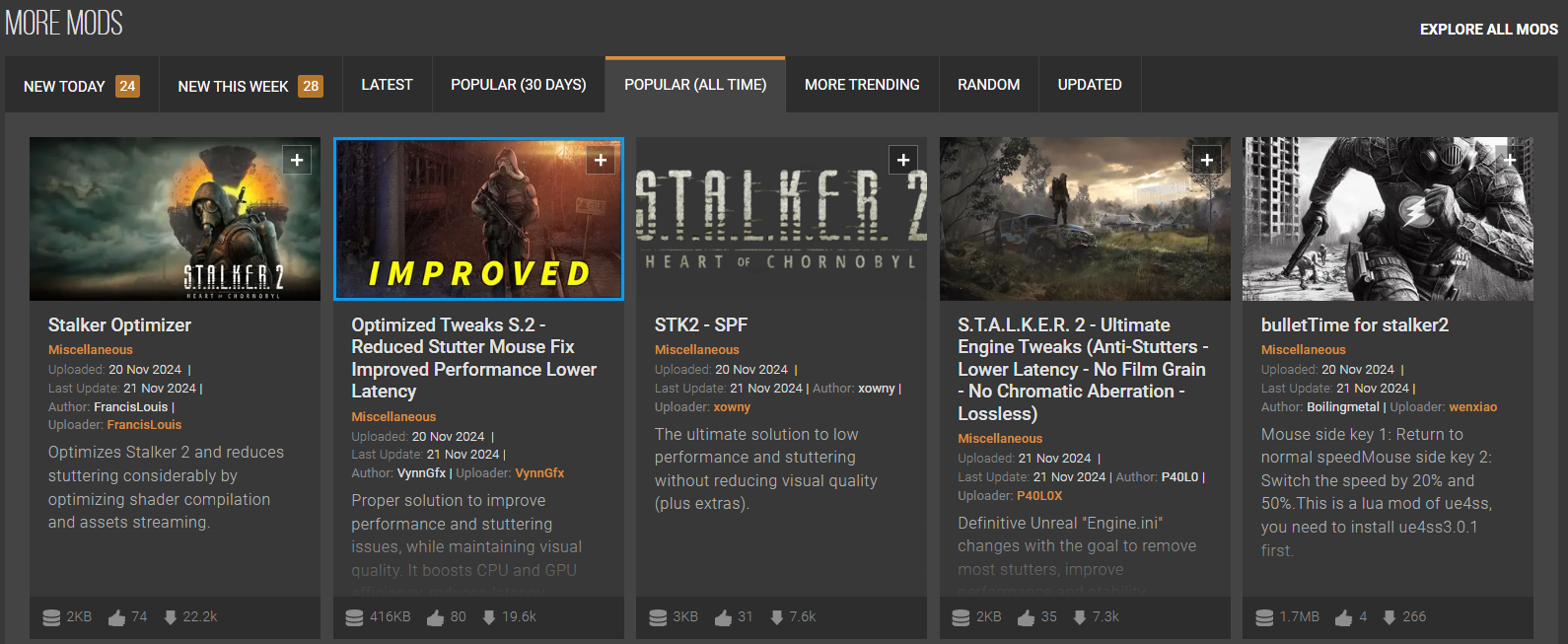Open the STALKER 2 Heart of Chornobyl thumbnail
The width and height of the screenshot is (1568, 644).
pyautogui.click(x=781, y=219)
